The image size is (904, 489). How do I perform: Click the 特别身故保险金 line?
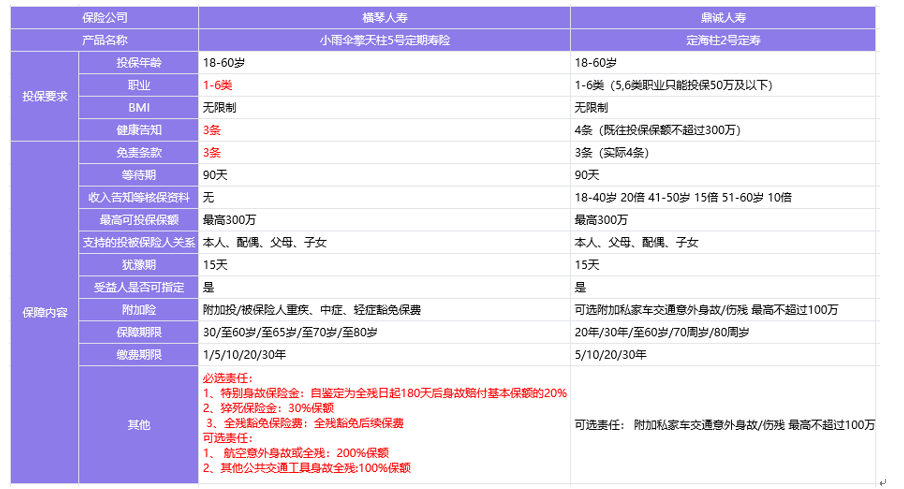(x=385, y=394)
